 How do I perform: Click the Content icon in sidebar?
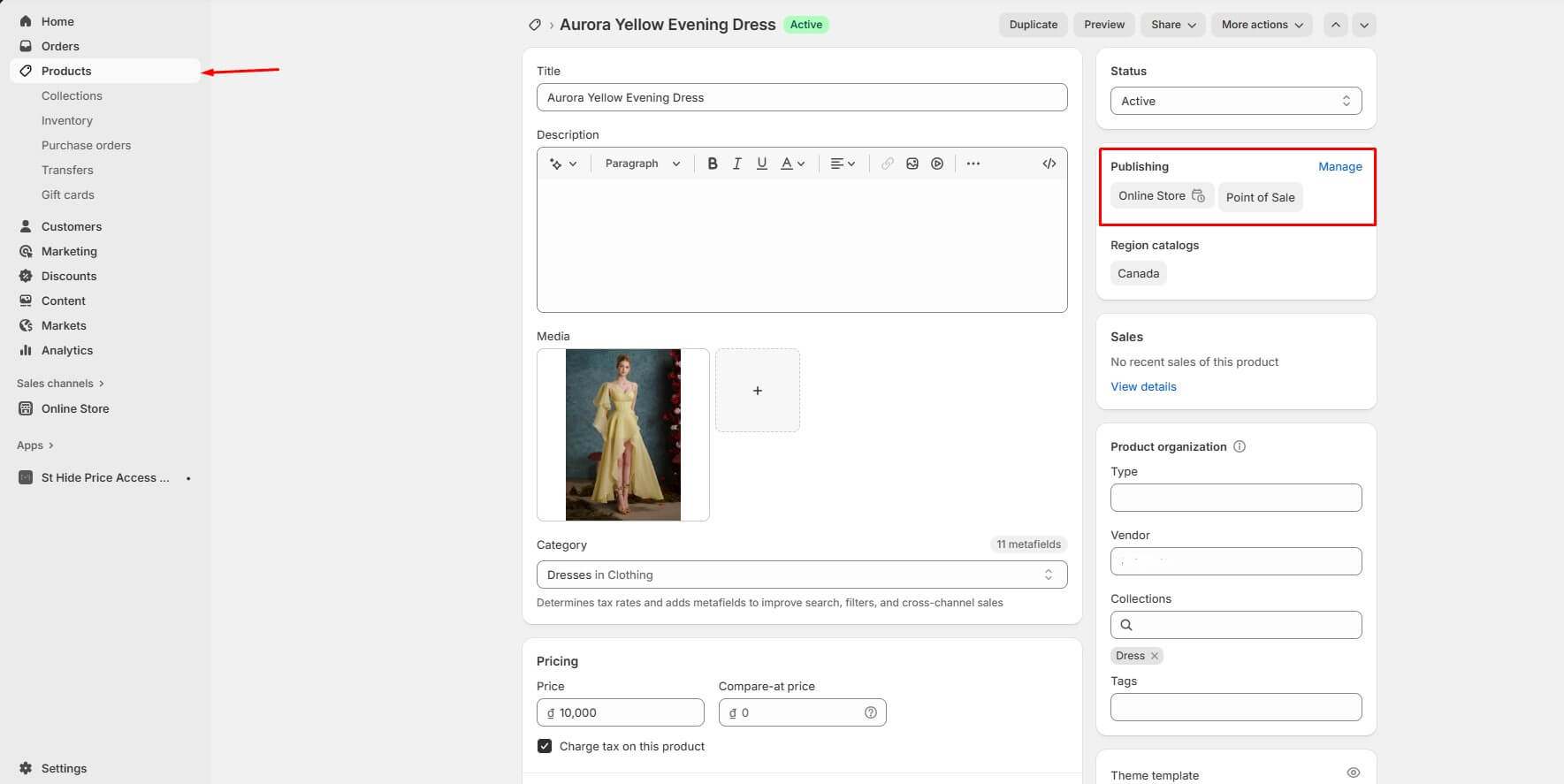click(26, 301)
